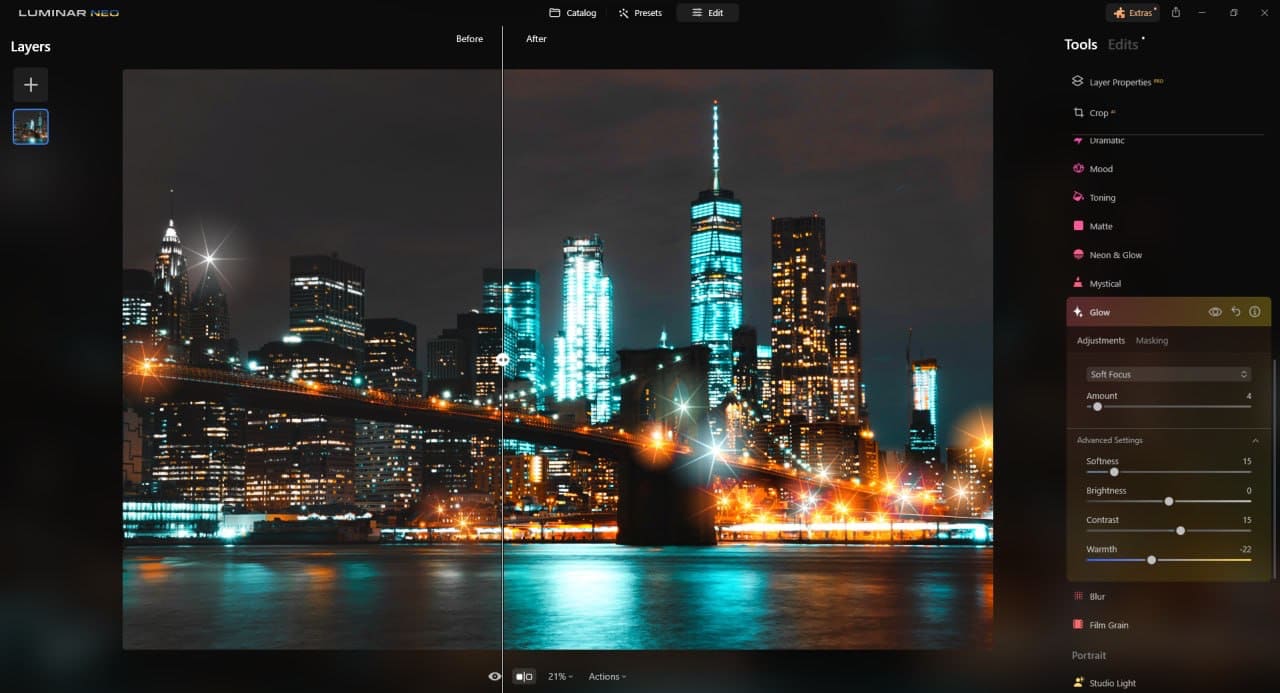Switch to the Masking tab
Screen dimensions: 1280x693
click(1151, 340)
